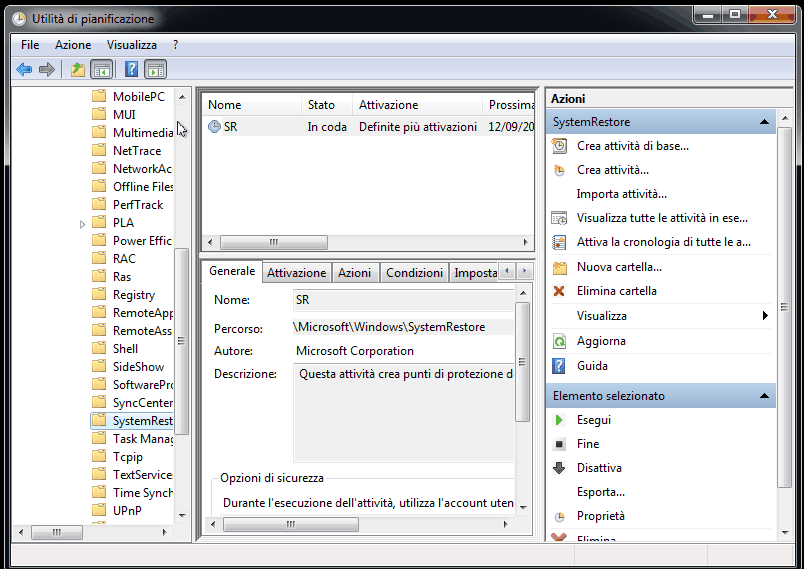Click the Elimina cartella red X icon
804x569 pixels.
click(x=559, y=291)
